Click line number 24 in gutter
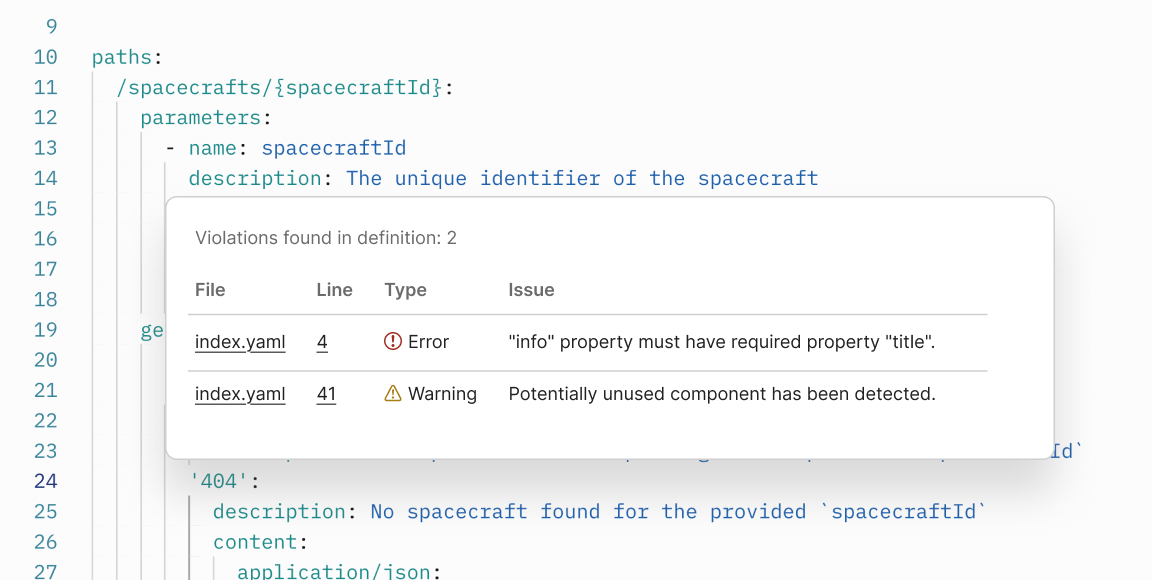 coord(45,481)
